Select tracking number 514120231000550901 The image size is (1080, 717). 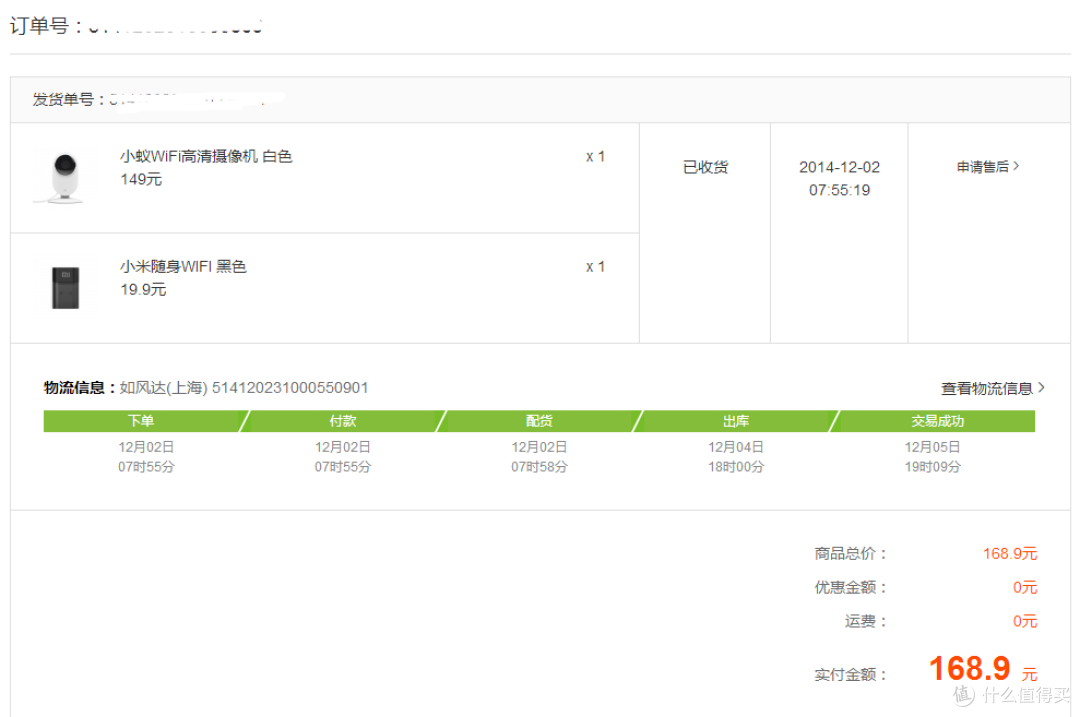click(290, 388)
